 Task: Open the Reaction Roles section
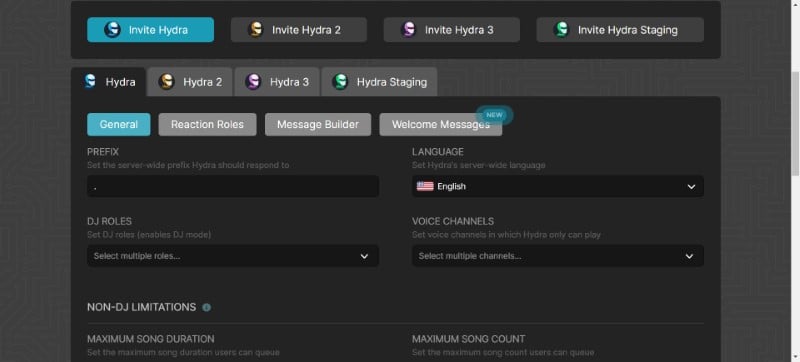coord(207,124)
